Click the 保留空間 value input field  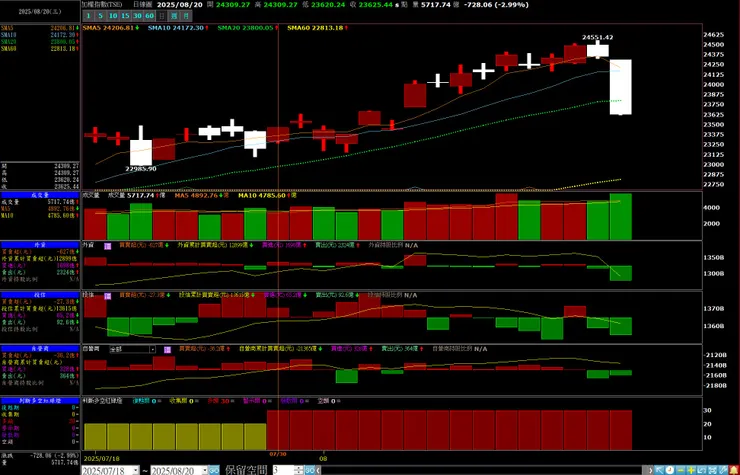(x=283, y=471)
